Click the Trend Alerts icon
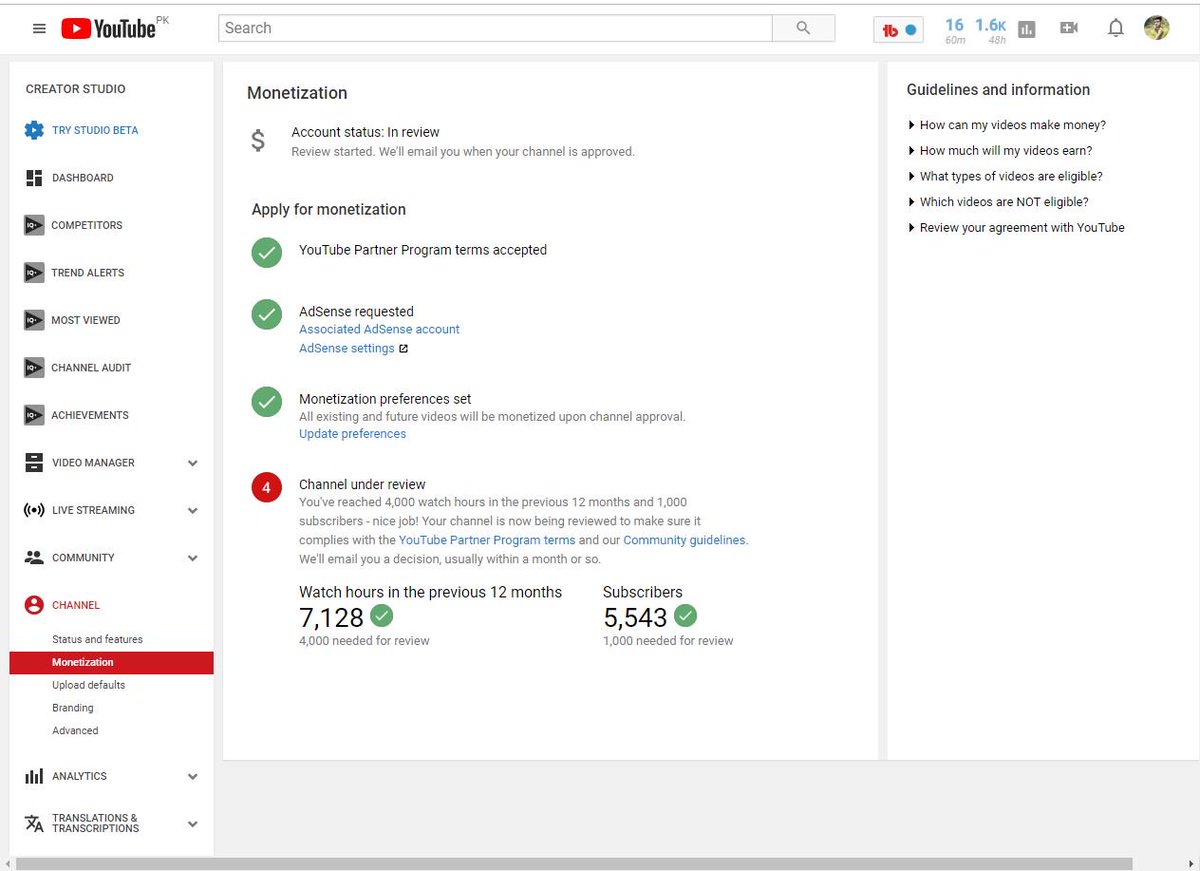The height and width of the screenshot is (871, 1200). [x=34, y=273]
